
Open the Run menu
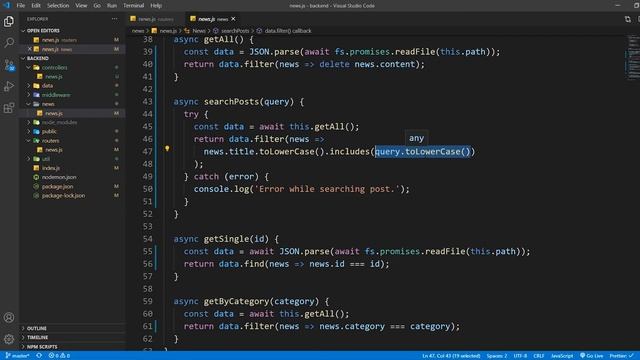(x=111, y=5)
